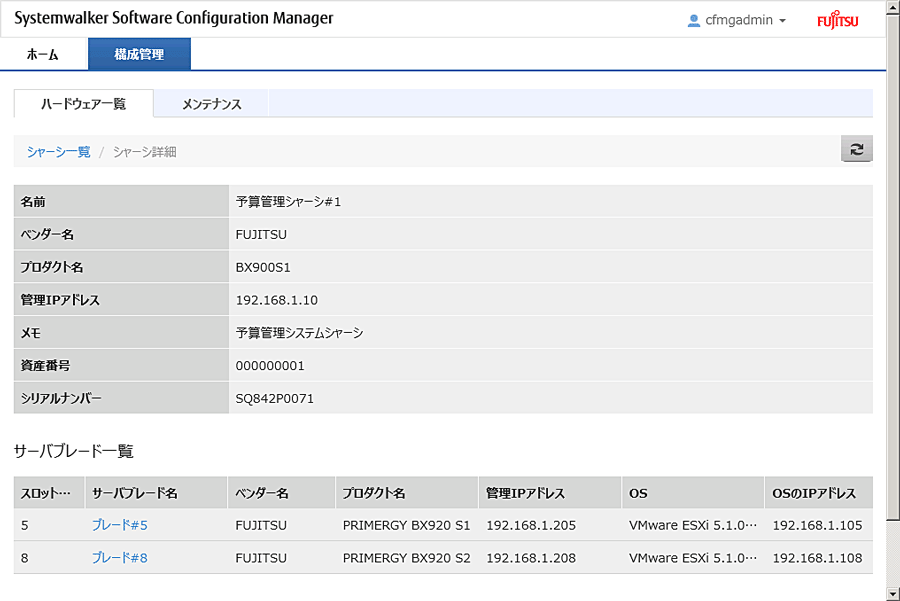
Task: Click the 192.168.1.208 cell
Action: pos(531,558)
